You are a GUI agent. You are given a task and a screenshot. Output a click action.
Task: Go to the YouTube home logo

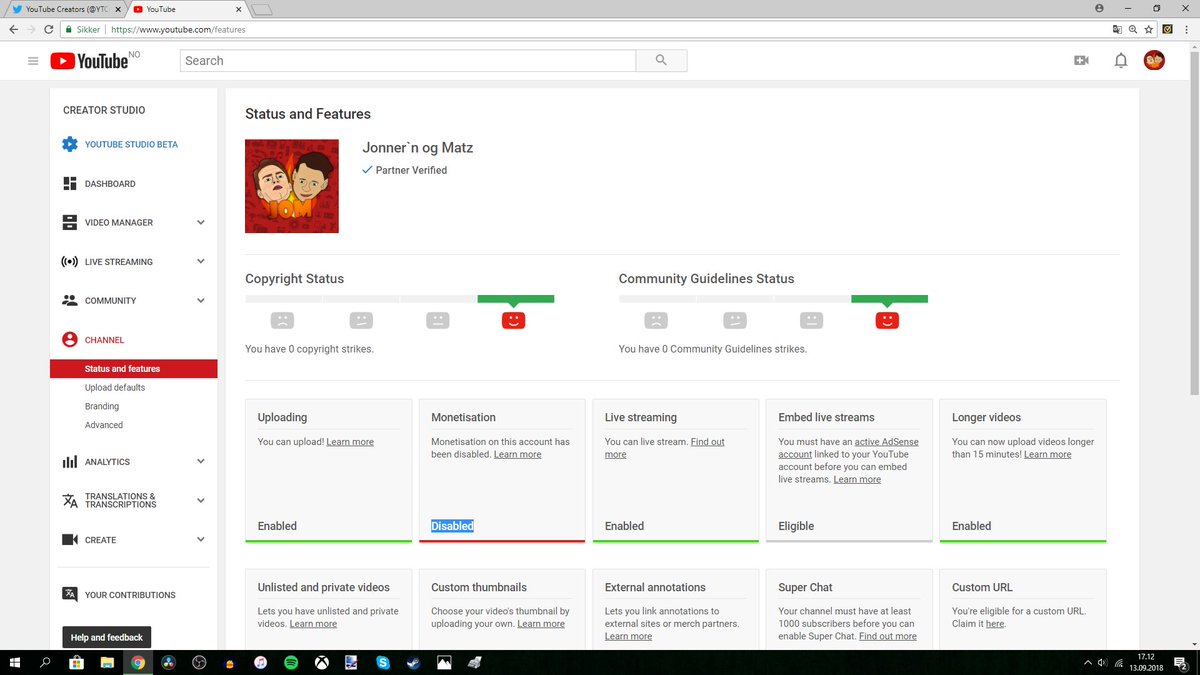click(x=90, y=61)
